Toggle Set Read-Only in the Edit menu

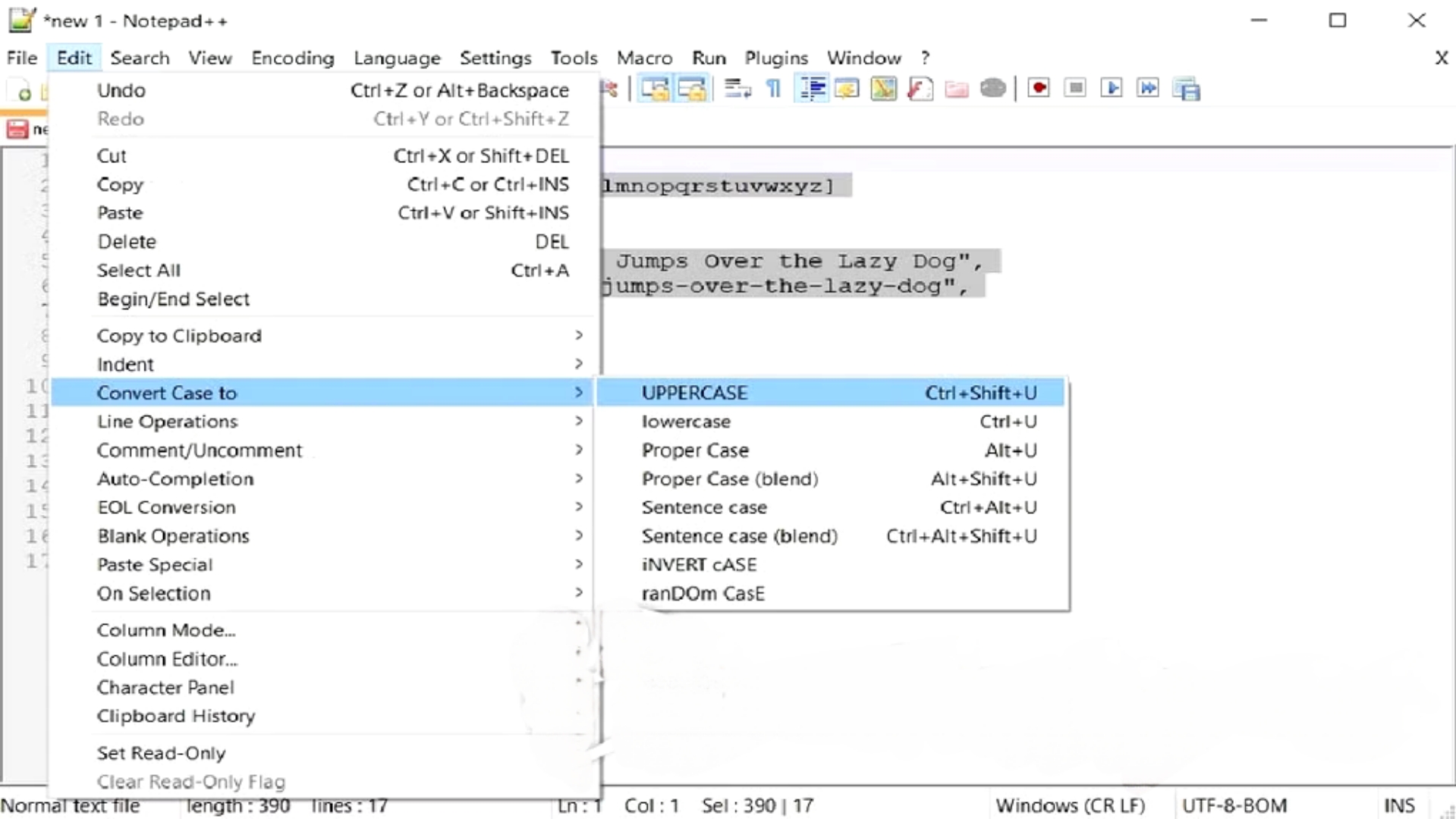point(161,752)
